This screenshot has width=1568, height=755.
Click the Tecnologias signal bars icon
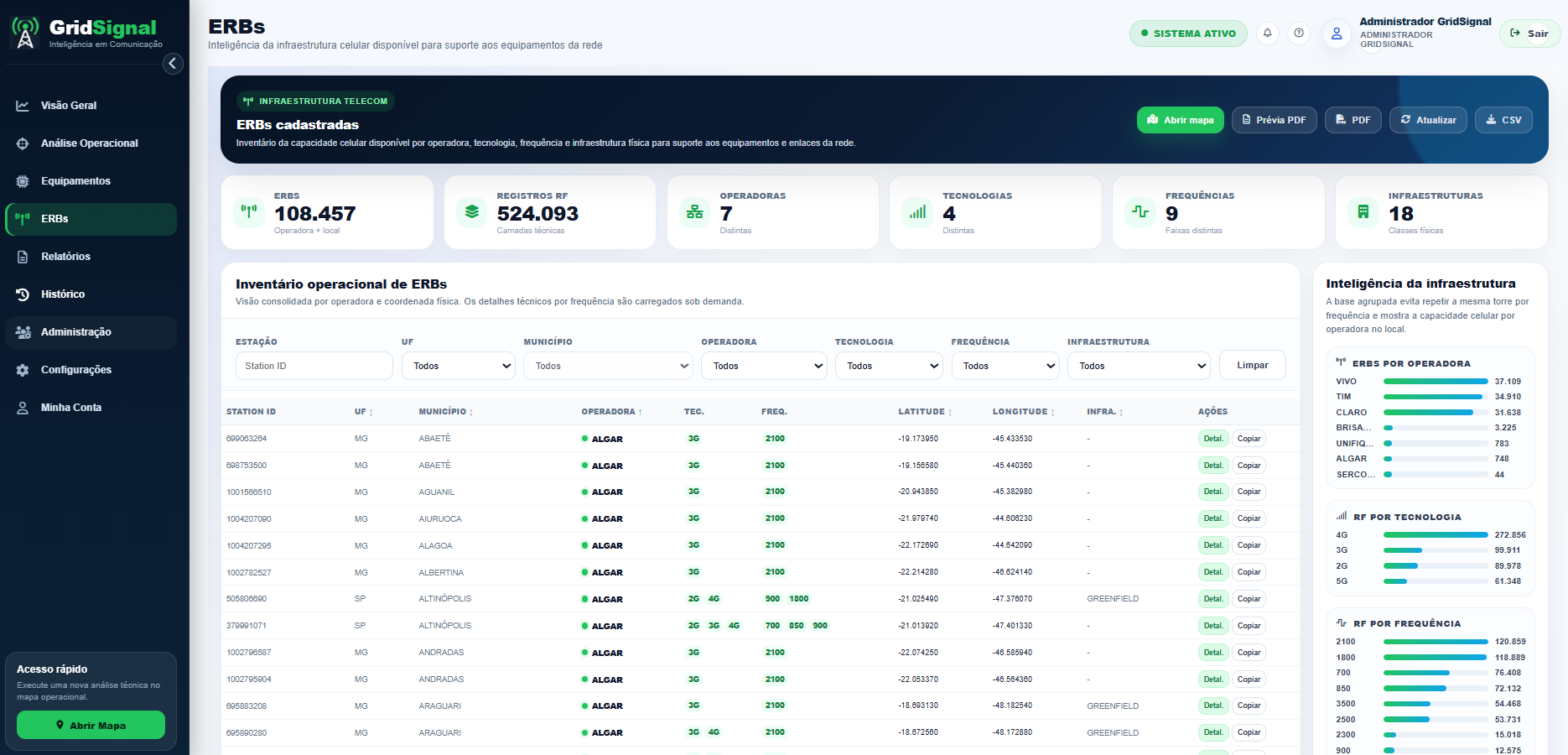[918, 211]
